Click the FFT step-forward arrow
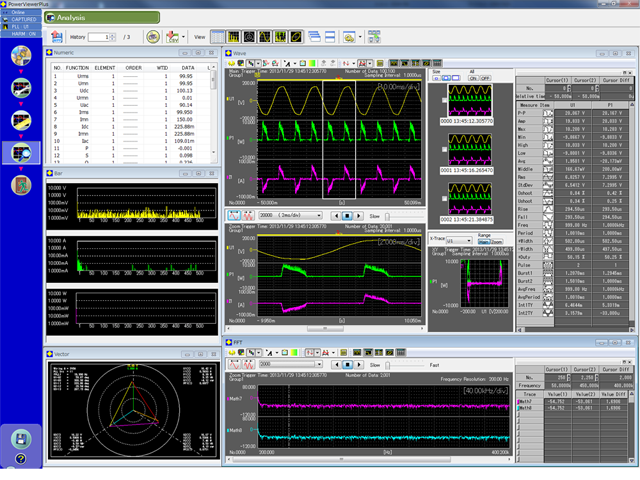The image size is (640, 480). coord(359,364)
